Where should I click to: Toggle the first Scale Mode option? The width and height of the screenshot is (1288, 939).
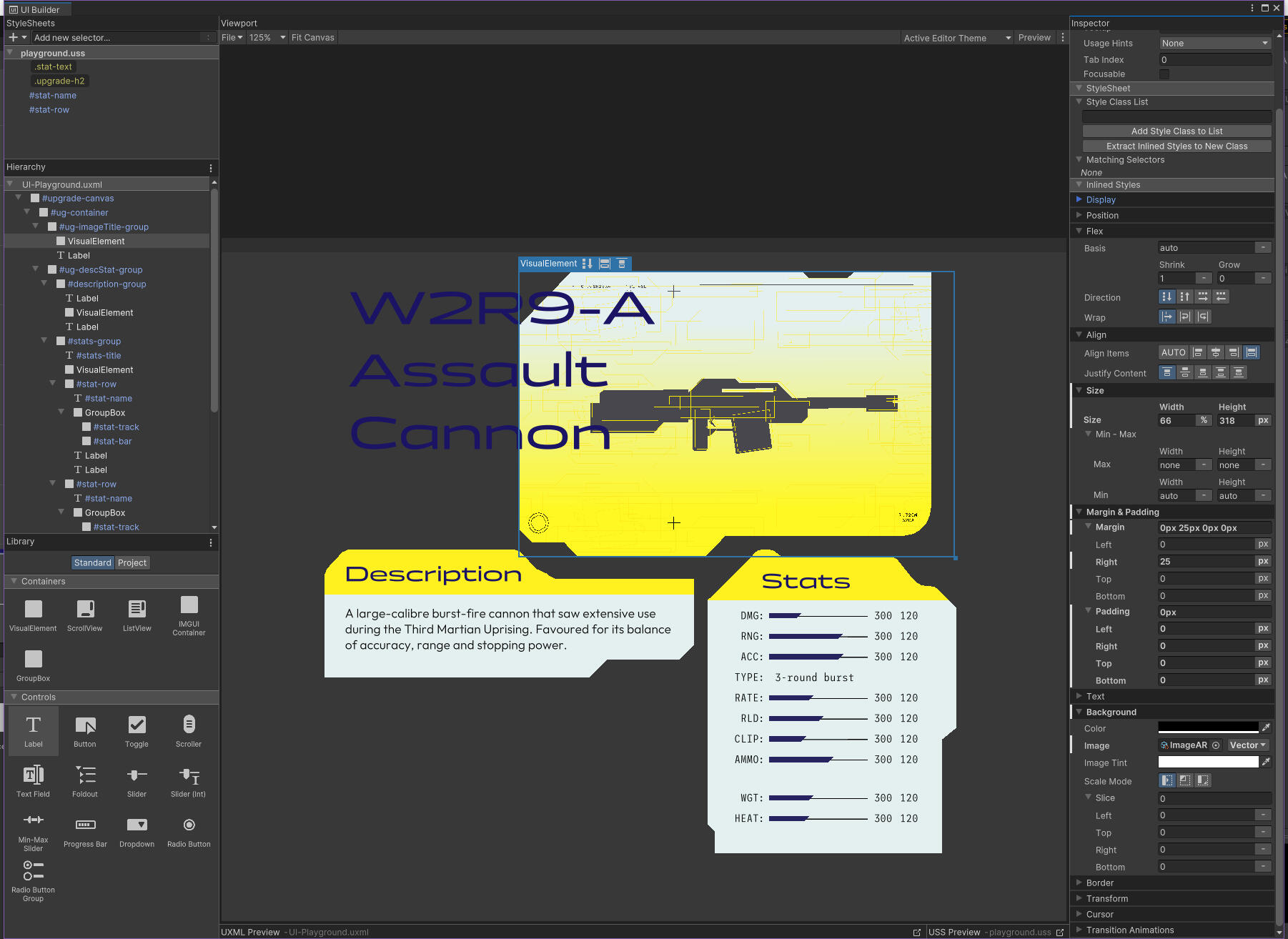pyautogui.click(x=1166, y=780)
